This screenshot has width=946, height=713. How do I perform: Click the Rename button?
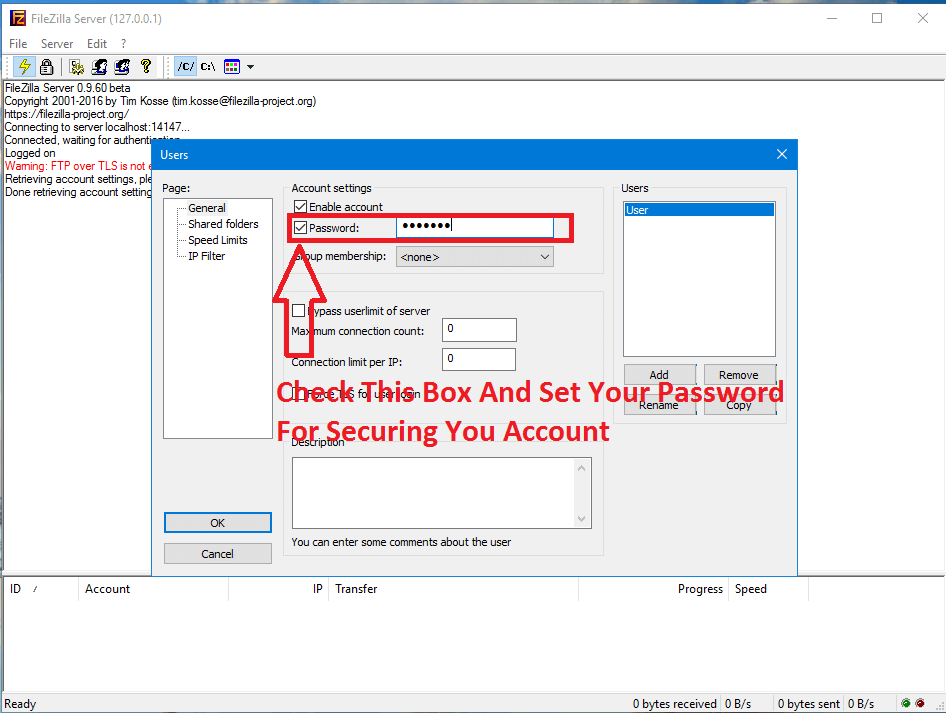[660, 404]
